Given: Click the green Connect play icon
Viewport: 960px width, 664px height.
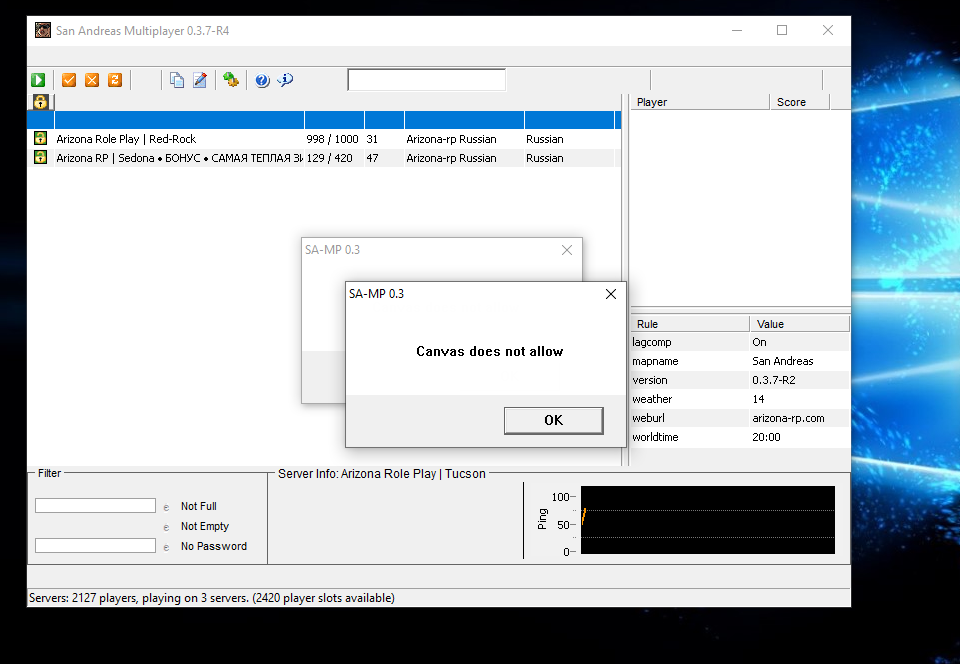Looking at the screenshot, I should tap(38, 80).
